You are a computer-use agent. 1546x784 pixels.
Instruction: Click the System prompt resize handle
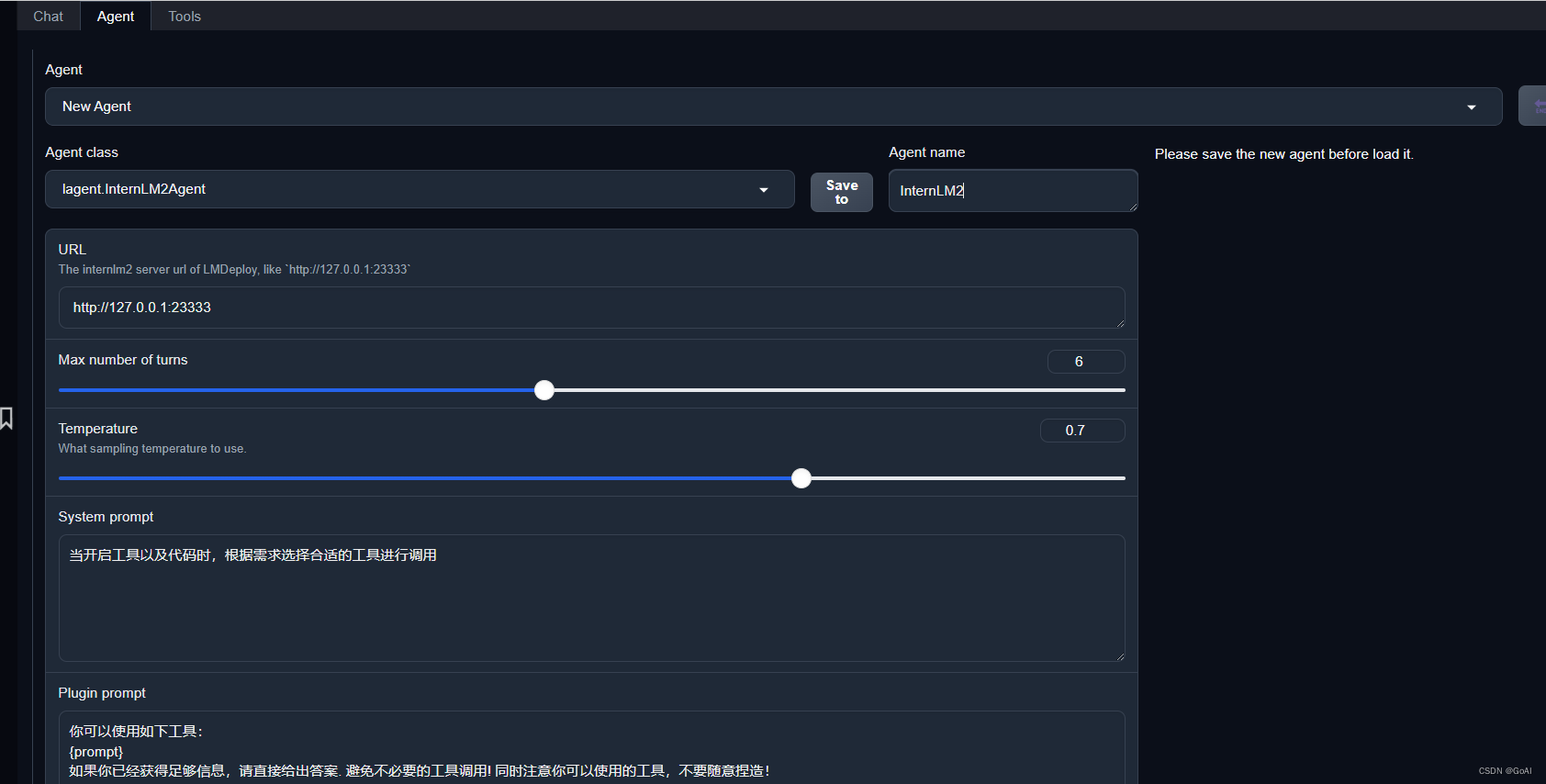[x=1120, y=656]
